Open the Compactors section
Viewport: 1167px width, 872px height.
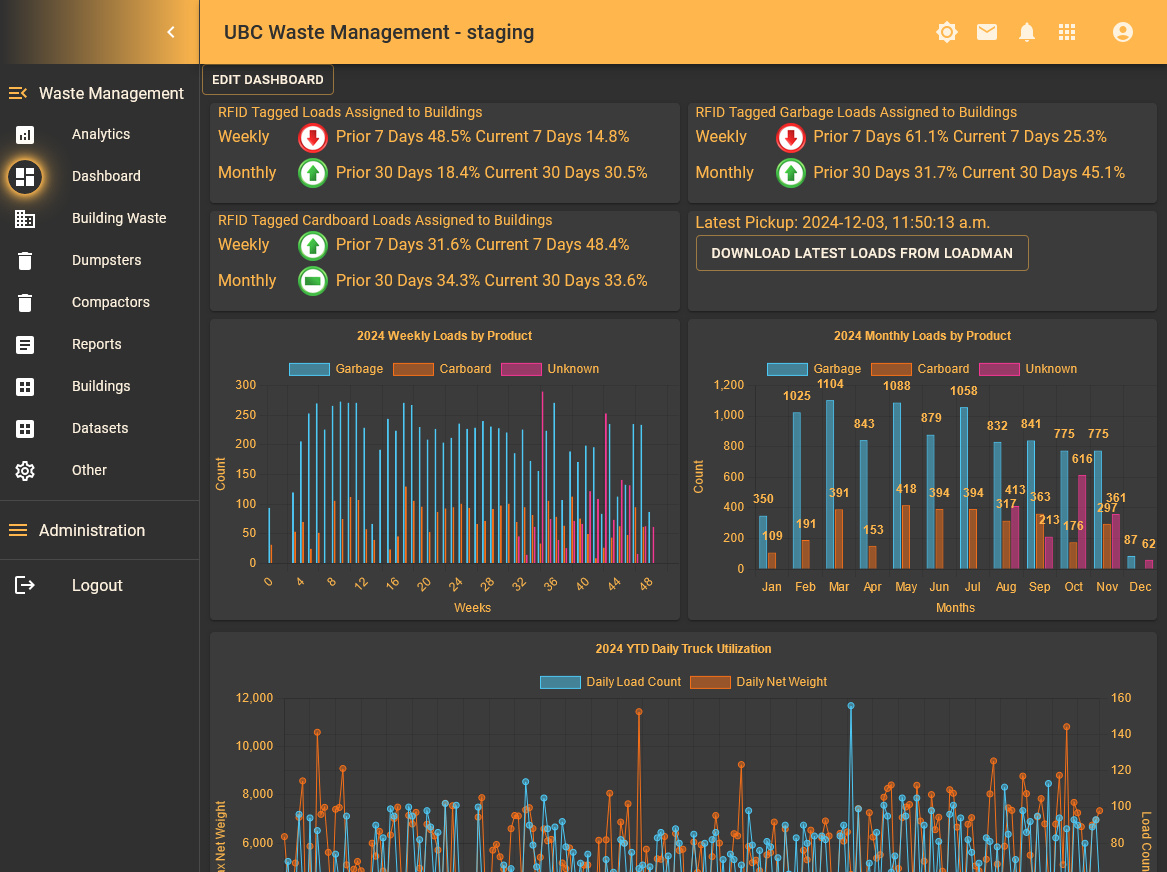tap(110, 302)
